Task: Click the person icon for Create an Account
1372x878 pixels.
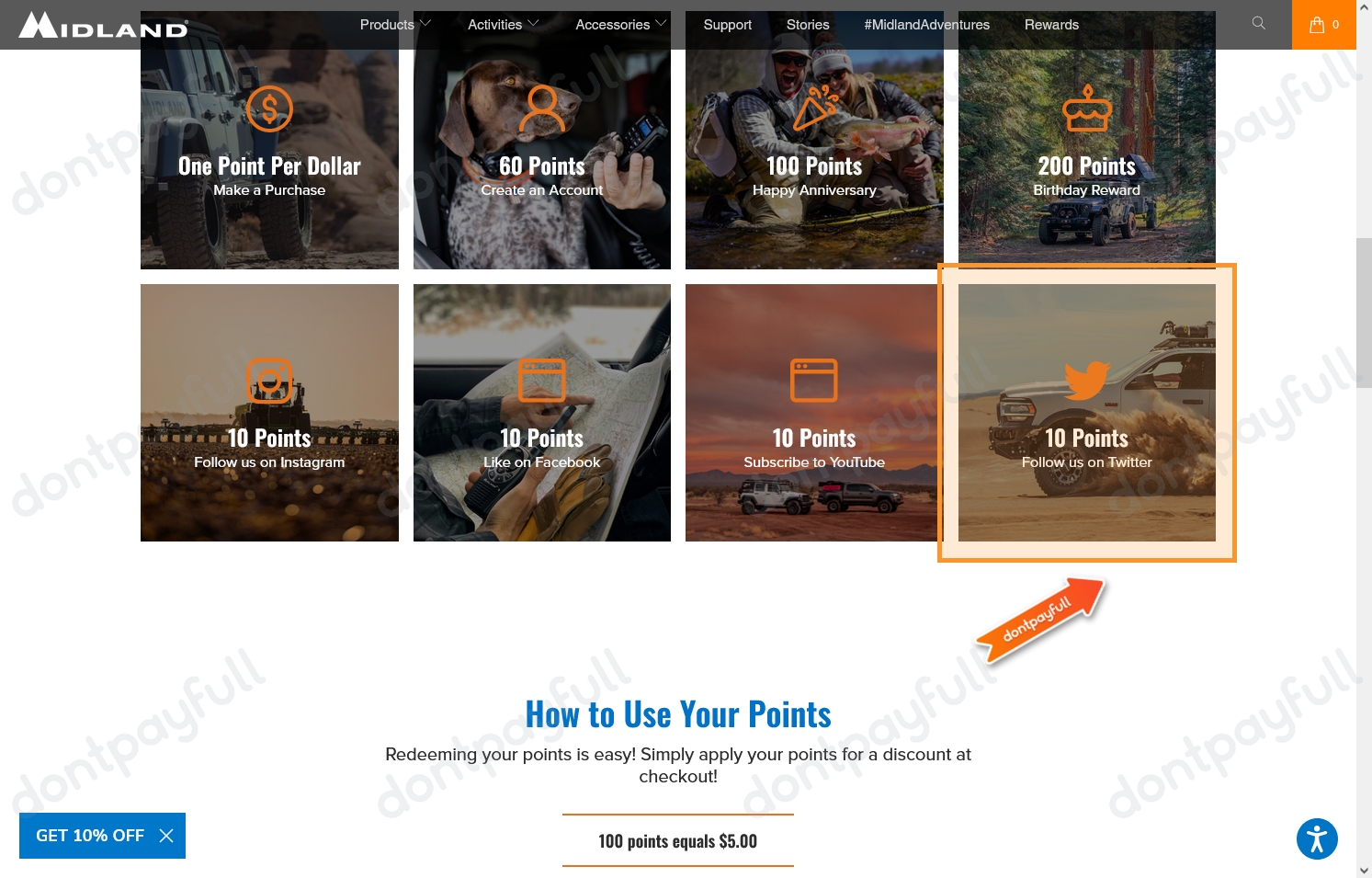Action: click(542, 108)
